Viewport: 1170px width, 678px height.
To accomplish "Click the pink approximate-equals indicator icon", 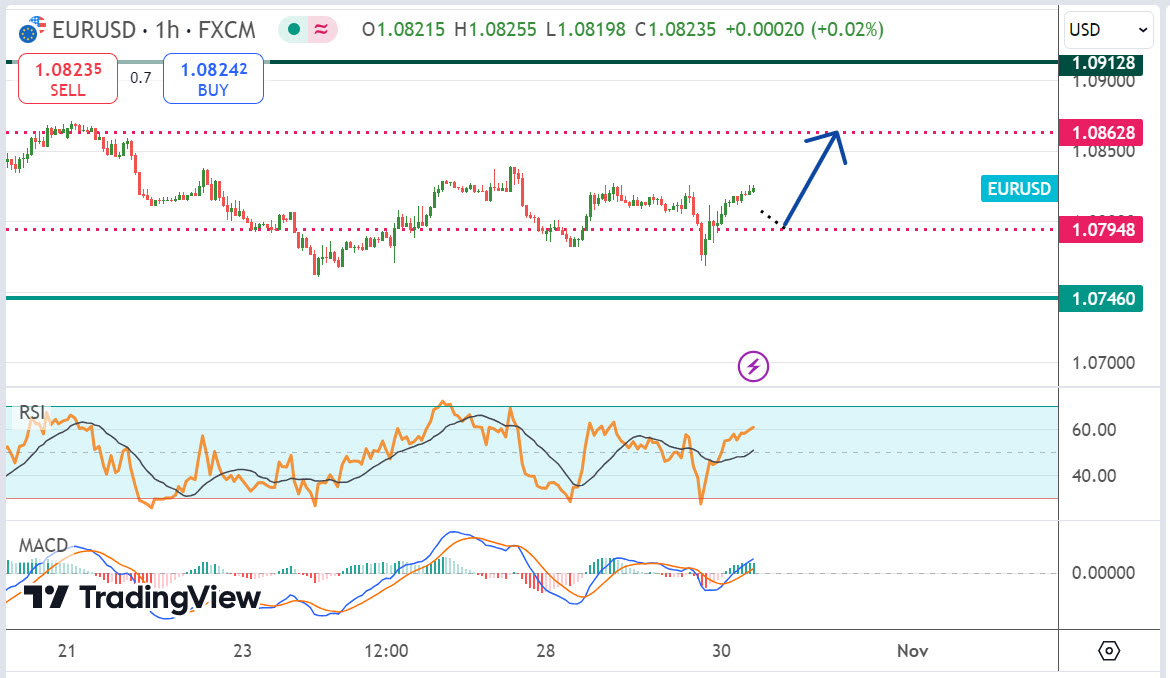I will pyautogui.click(x=321, y=30).
